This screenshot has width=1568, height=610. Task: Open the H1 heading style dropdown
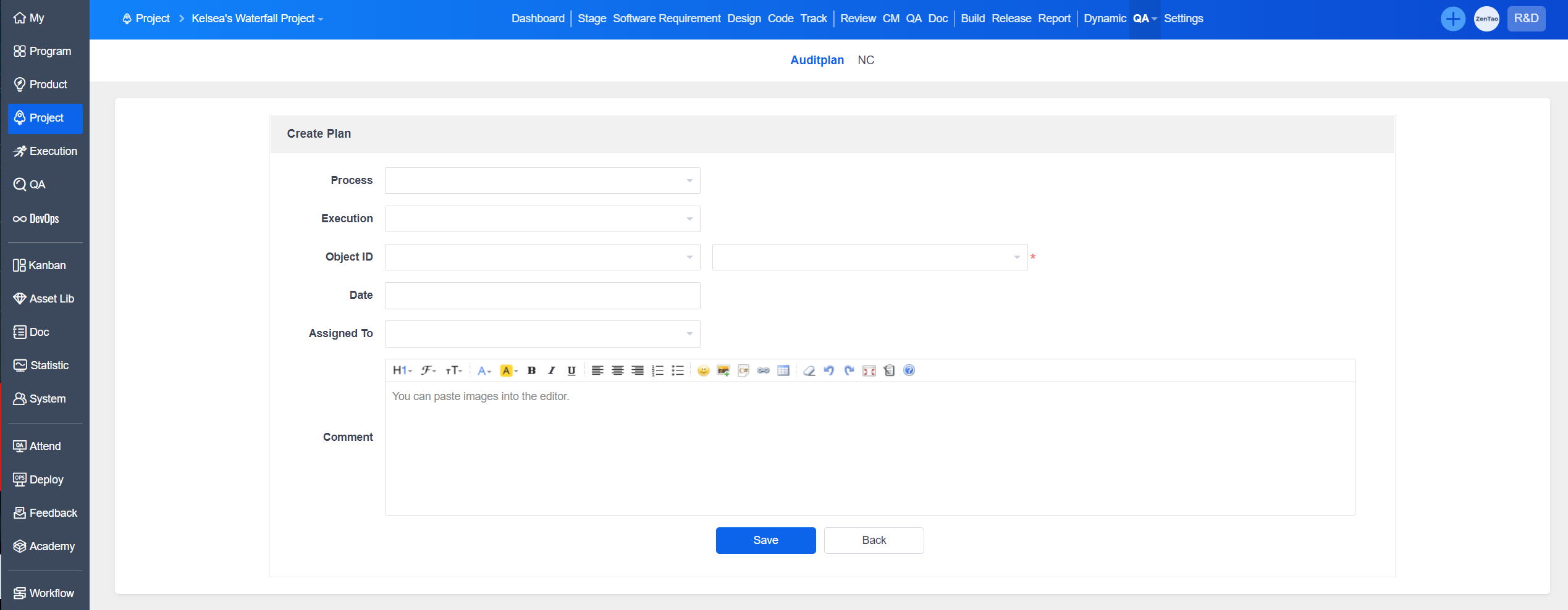[x=402, y=370]
